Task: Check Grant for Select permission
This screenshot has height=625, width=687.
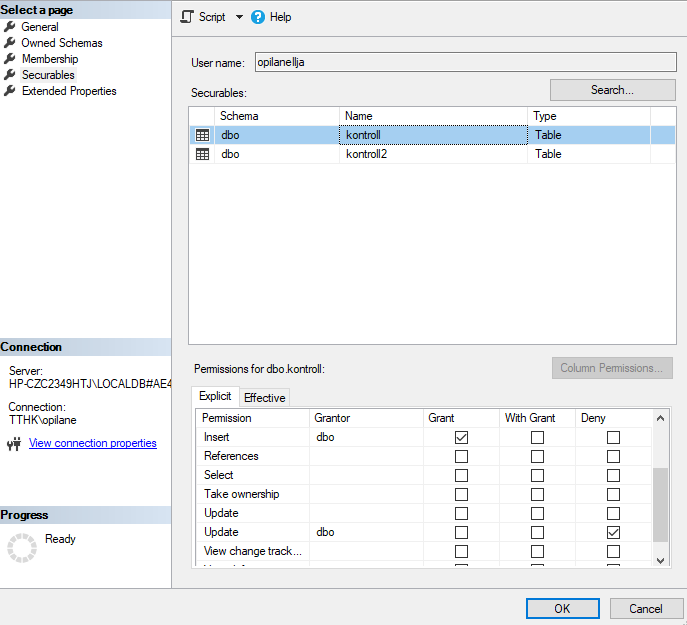Action: 461,475
